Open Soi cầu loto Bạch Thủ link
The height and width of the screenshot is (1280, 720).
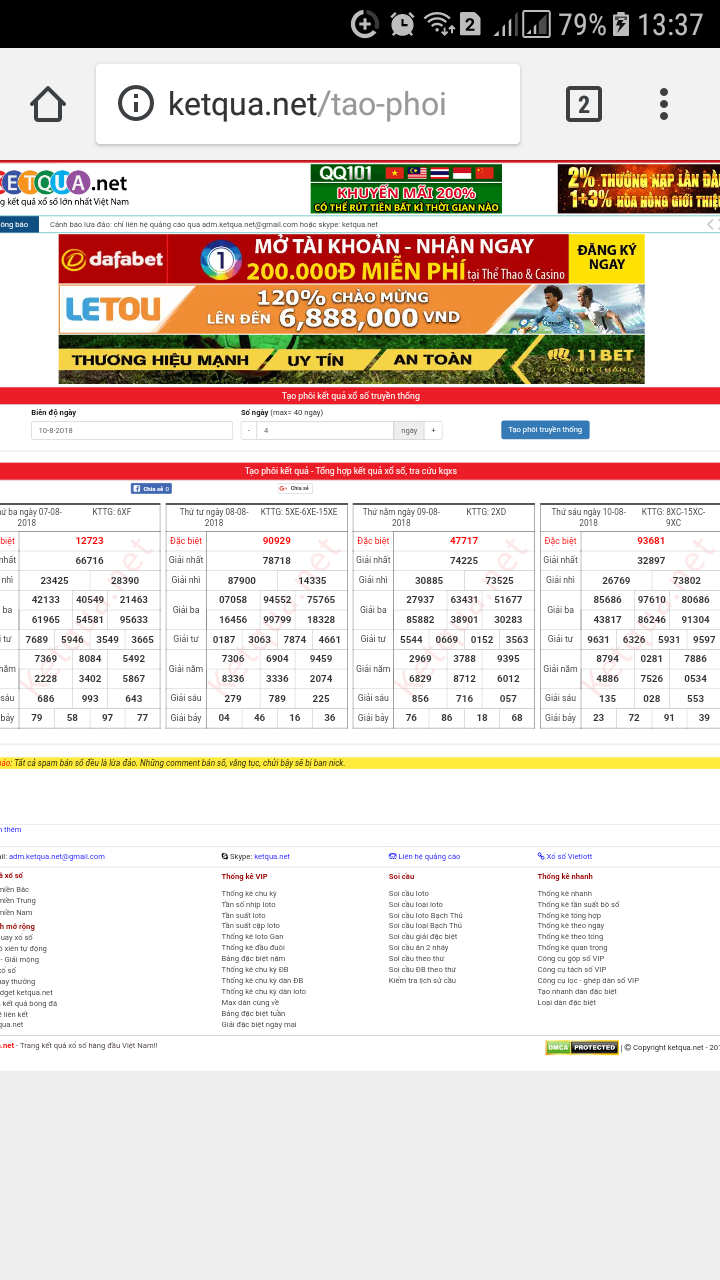(425, 915)
